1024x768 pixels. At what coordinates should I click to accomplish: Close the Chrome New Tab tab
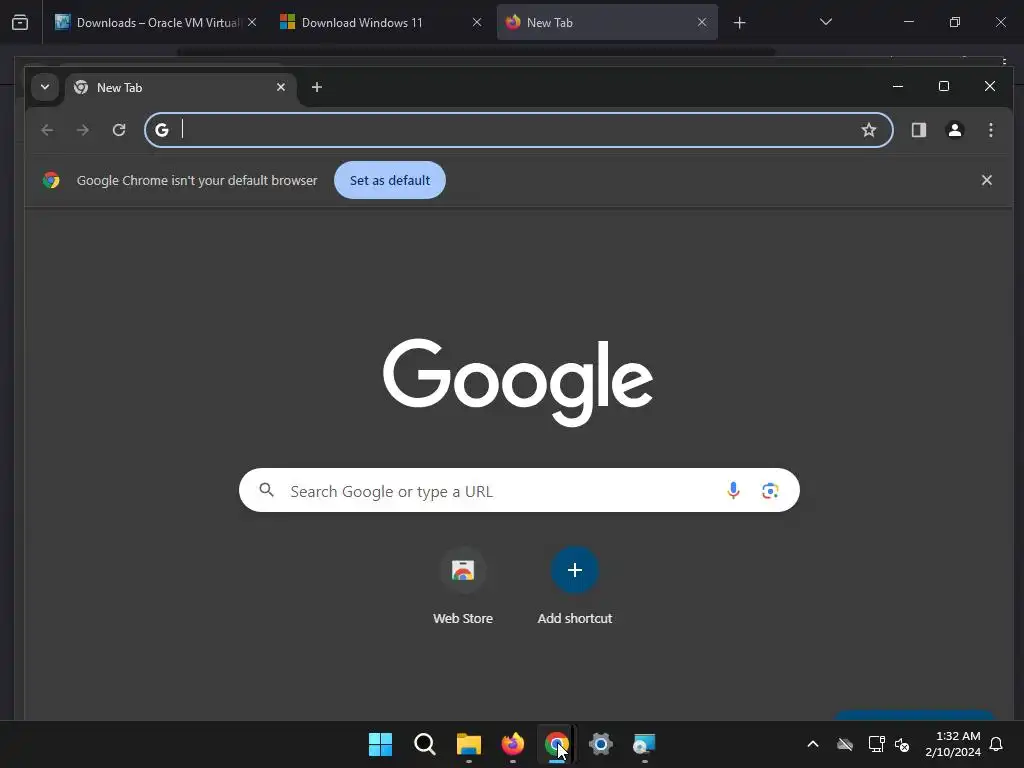pos(281,88)
